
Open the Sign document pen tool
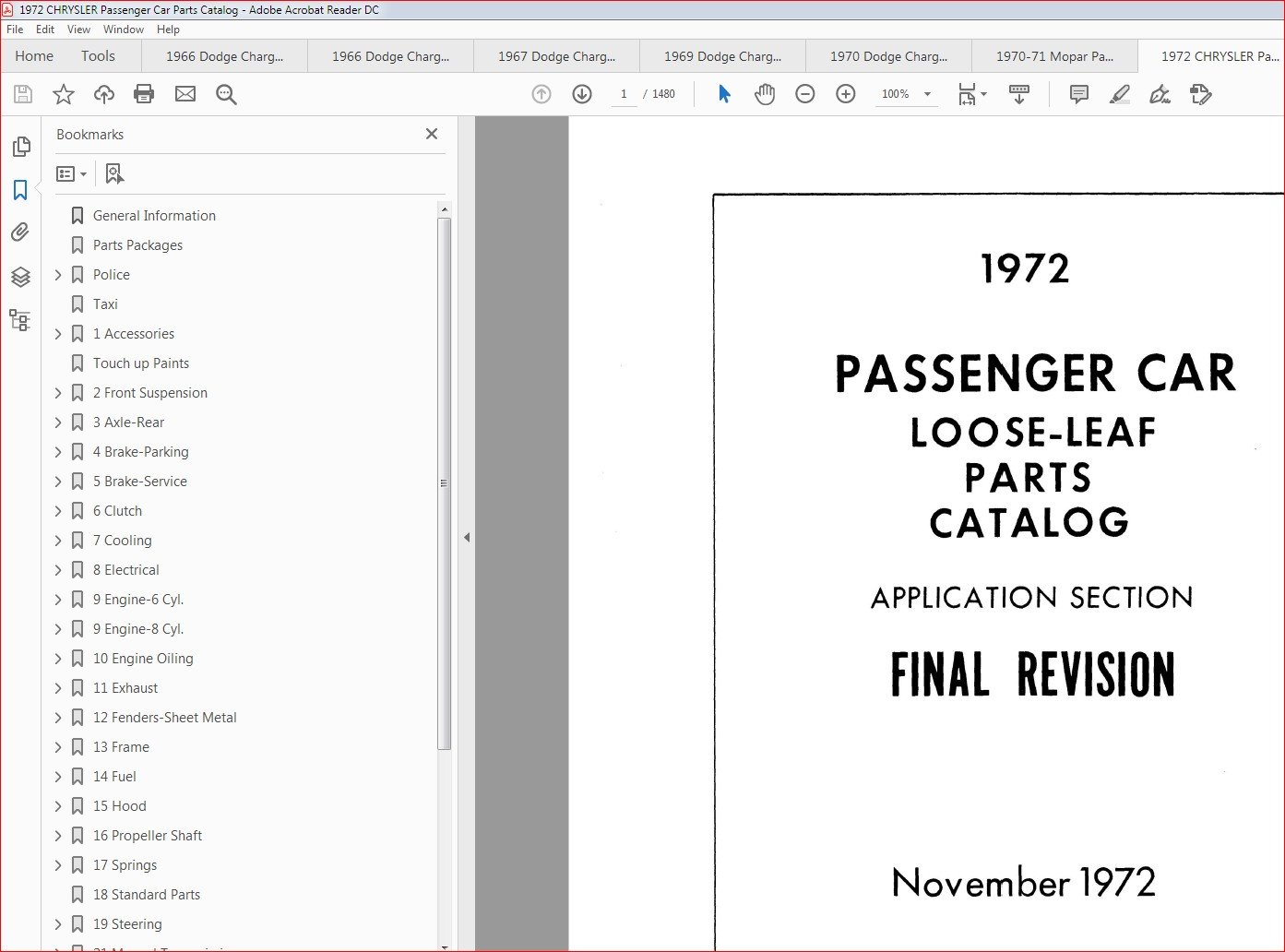click(x=1160, y=94)
